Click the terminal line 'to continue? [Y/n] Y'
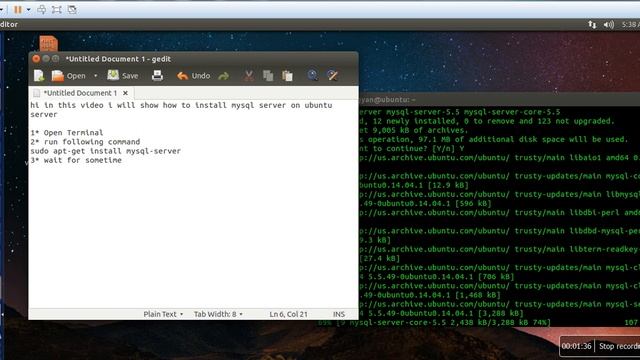The height and width of the screenshot is (360, 640). 412,149
